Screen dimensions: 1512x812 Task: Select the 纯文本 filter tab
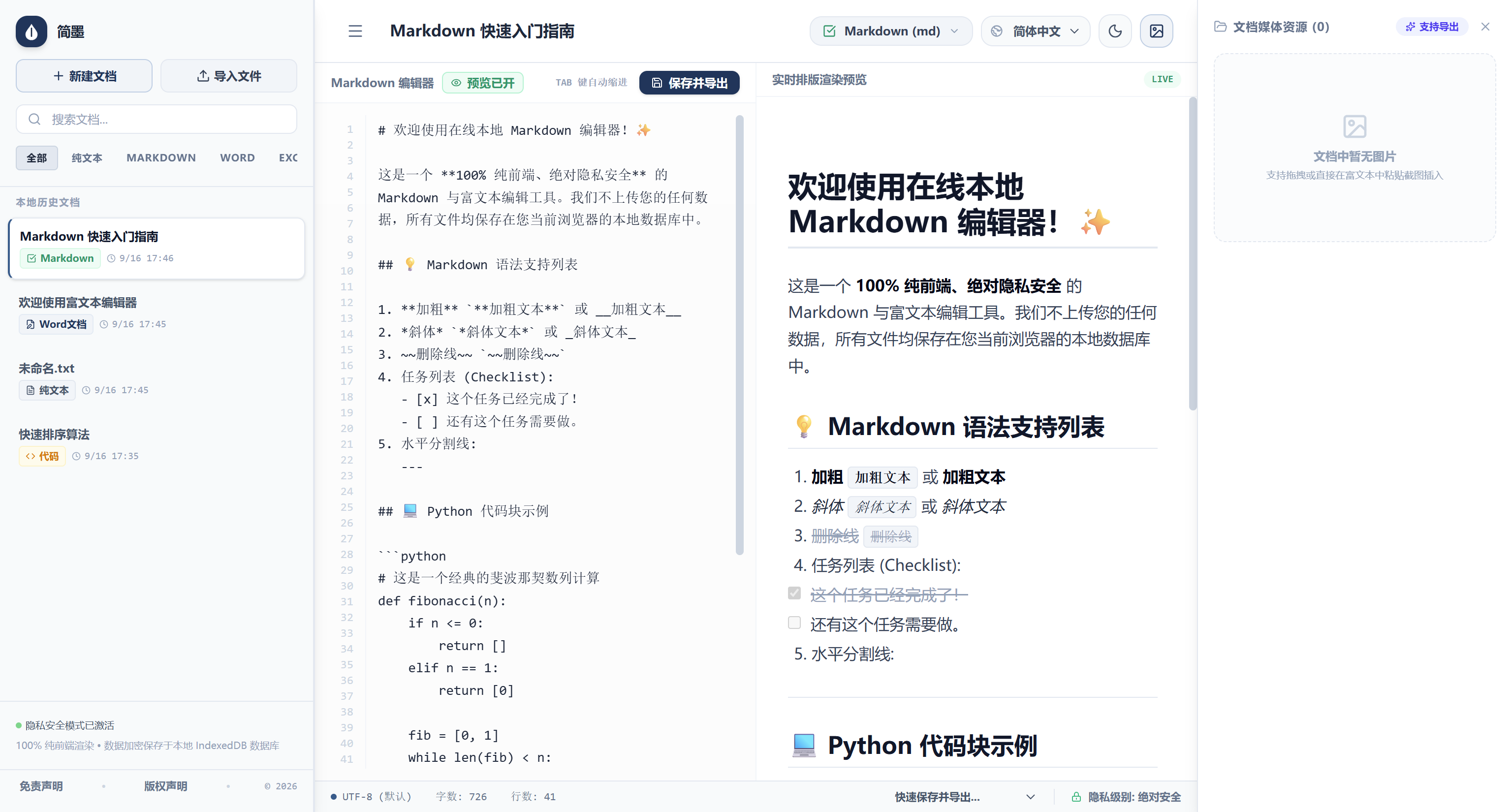87,158
